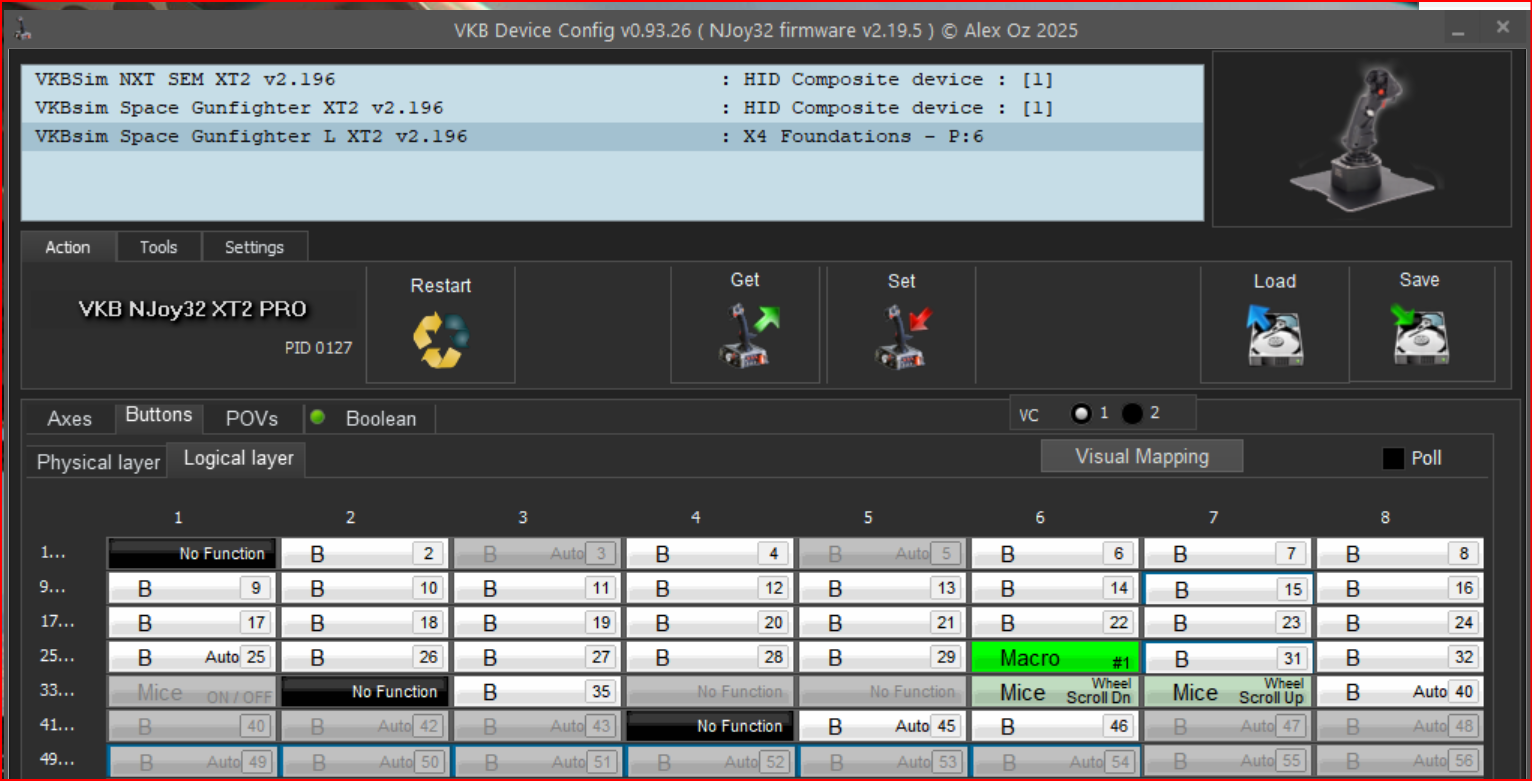
Task: Click the Set joystick red arrow icon
Action: (901, 336)
